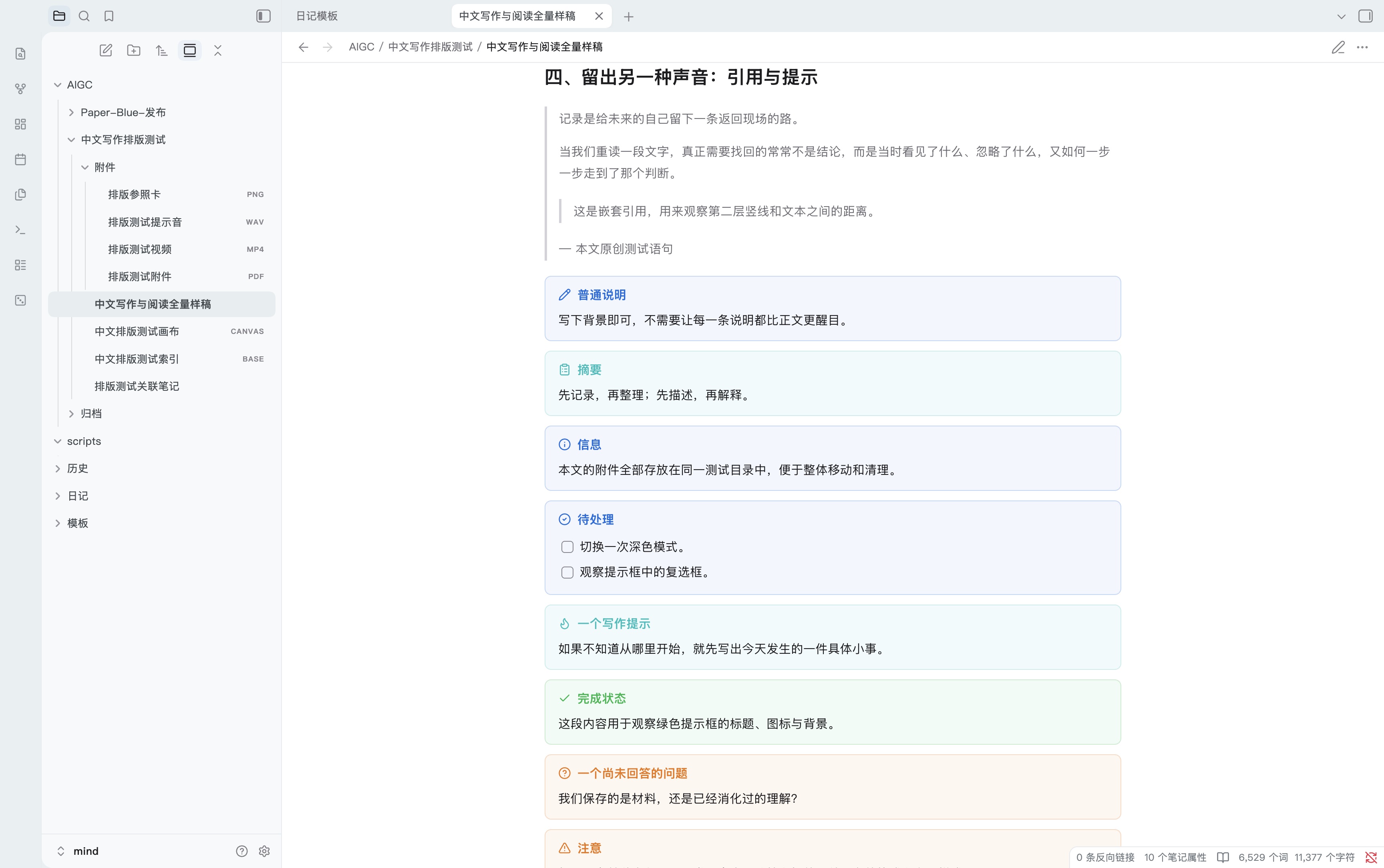Viewport: 1384px width, 868px height.
Task: Check the 切换一次深色模式 checkbox
Action: tap(567, 547)
